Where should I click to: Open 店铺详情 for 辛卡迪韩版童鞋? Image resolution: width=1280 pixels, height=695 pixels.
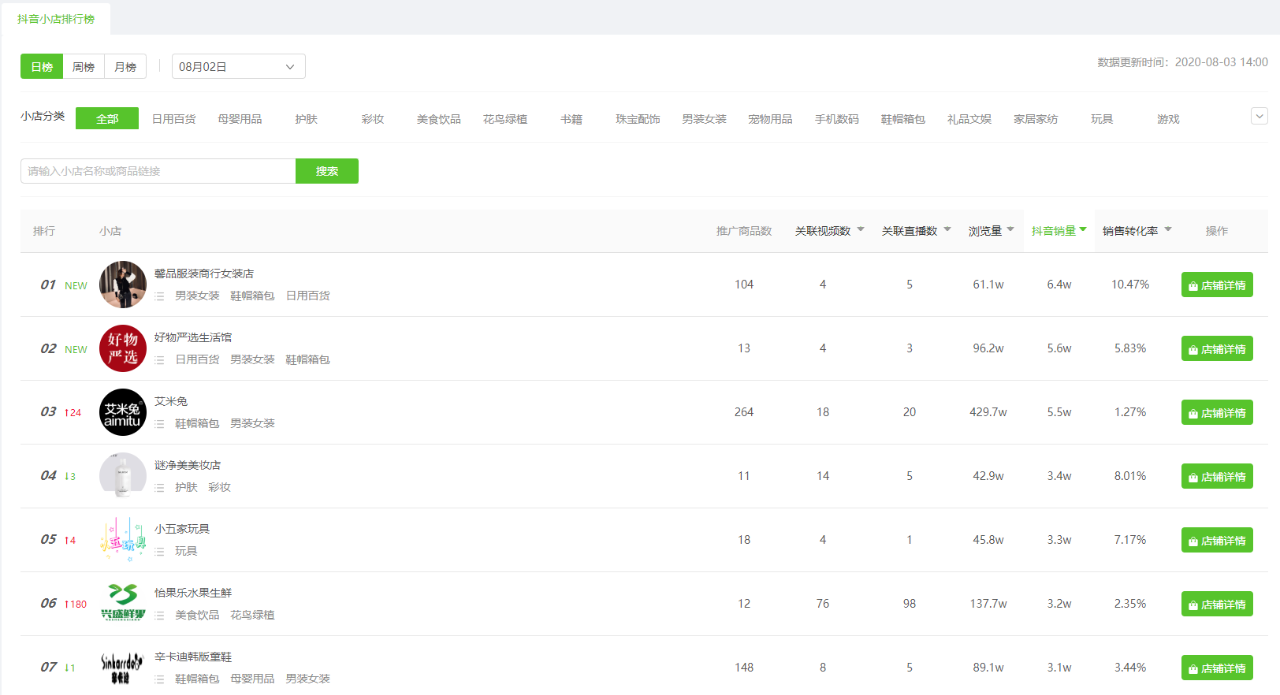tap(1217, 668)
